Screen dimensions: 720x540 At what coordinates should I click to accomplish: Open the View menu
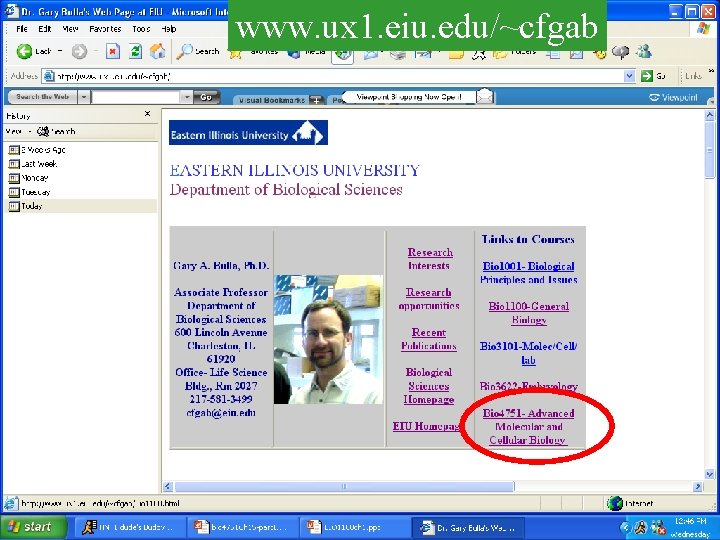[70, 29]
